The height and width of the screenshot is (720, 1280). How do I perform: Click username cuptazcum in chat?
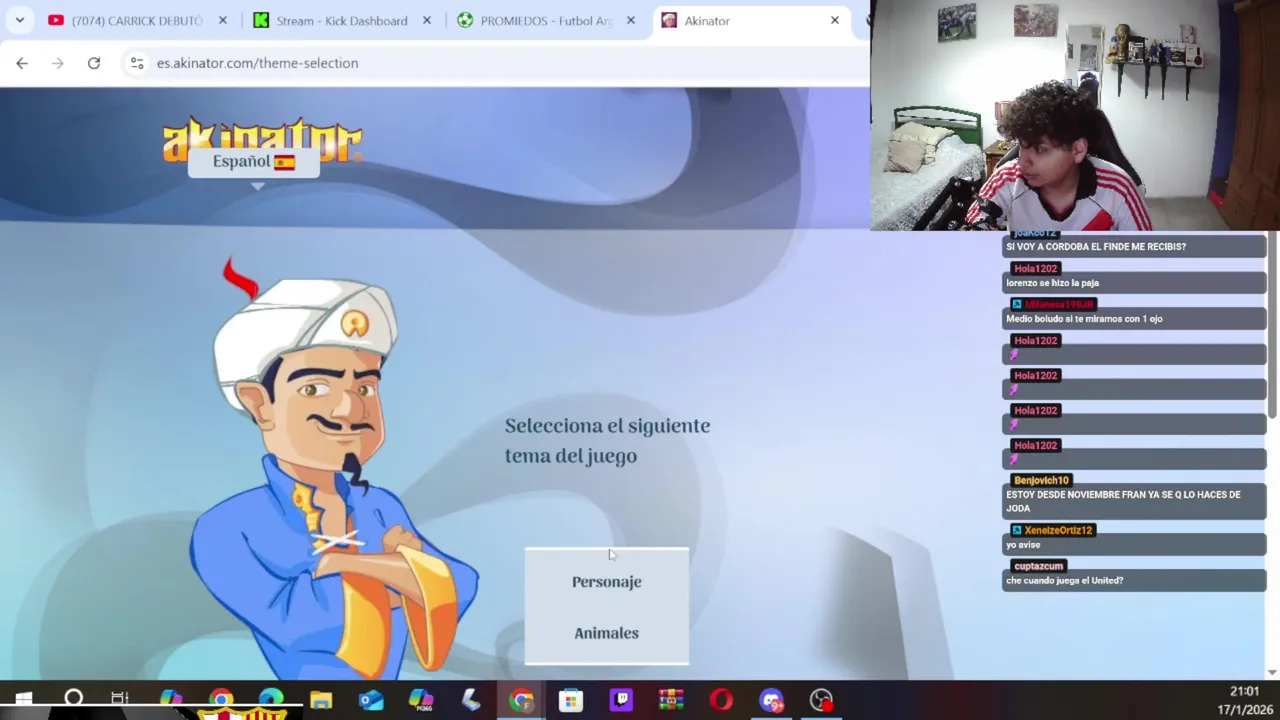(1038, 566)
